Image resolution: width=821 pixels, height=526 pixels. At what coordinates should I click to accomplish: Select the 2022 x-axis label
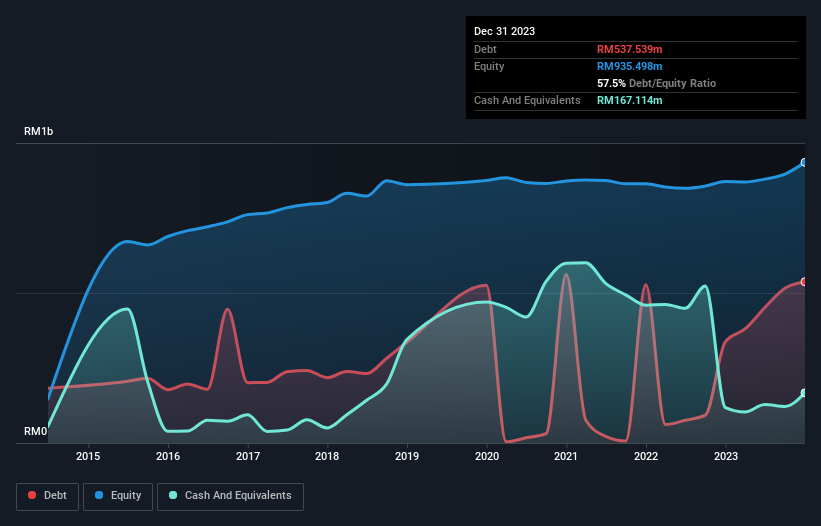(646, 456)
